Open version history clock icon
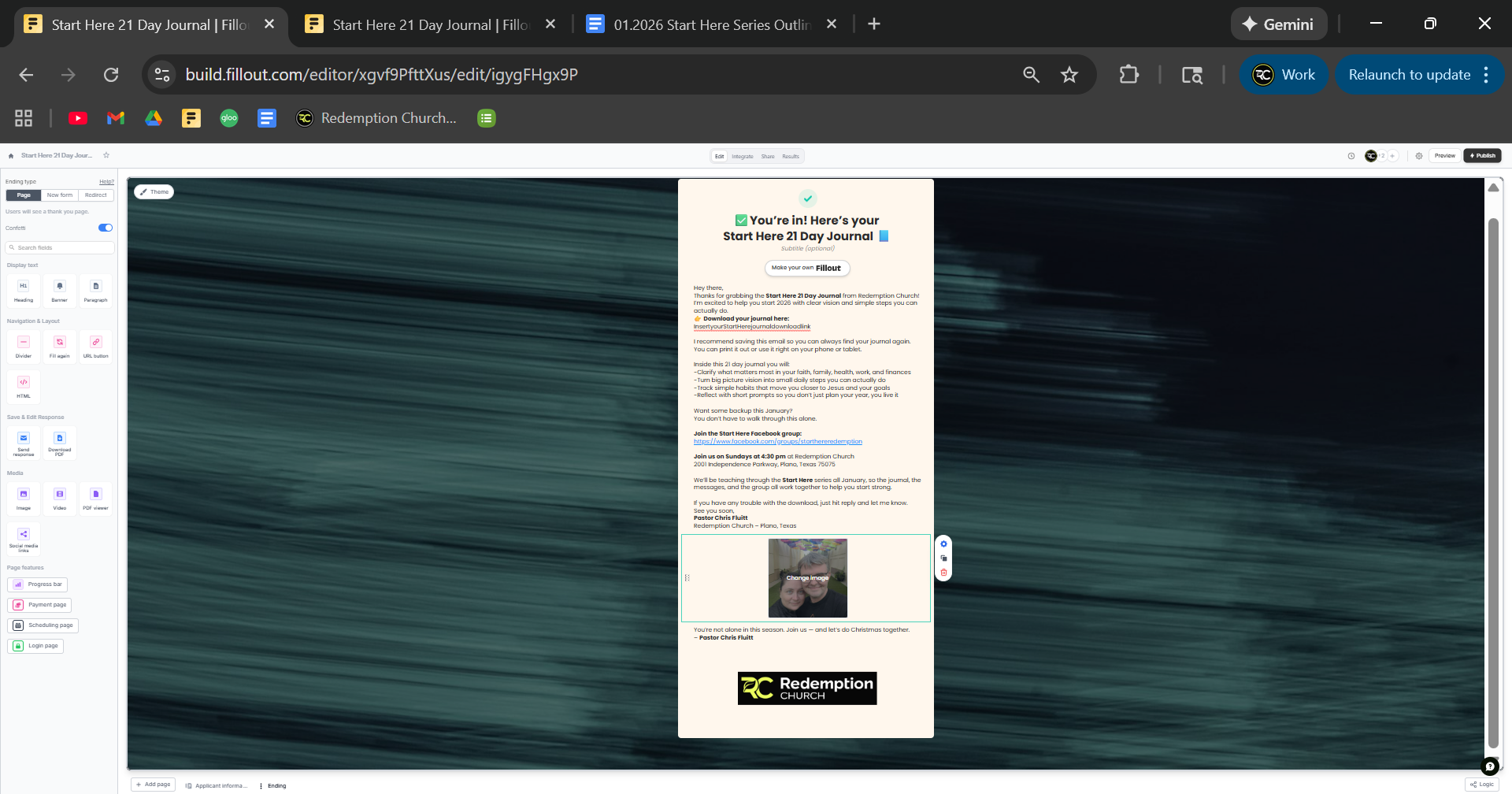The height and width of the screenshot is (794, 1512). (1351, 156)
